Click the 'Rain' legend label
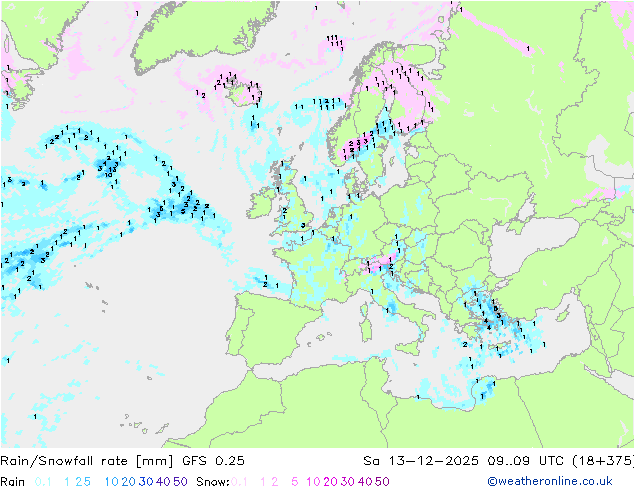634x490 pixels. [x=13, y=482]
